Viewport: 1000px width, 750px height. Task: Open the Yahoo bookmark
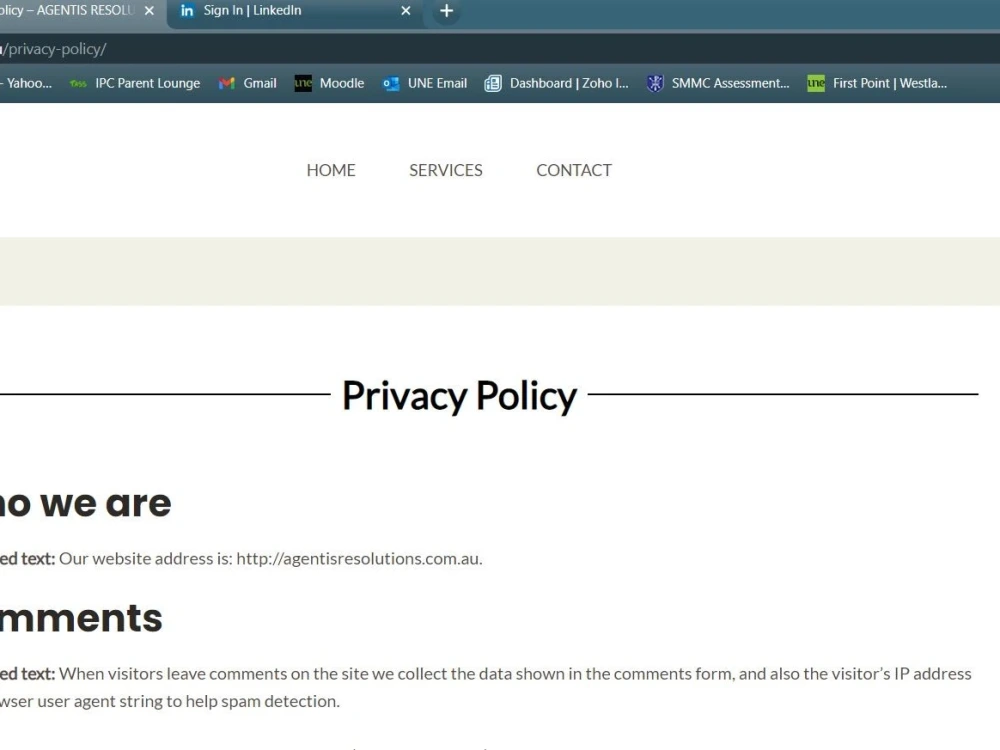(26, 84)
